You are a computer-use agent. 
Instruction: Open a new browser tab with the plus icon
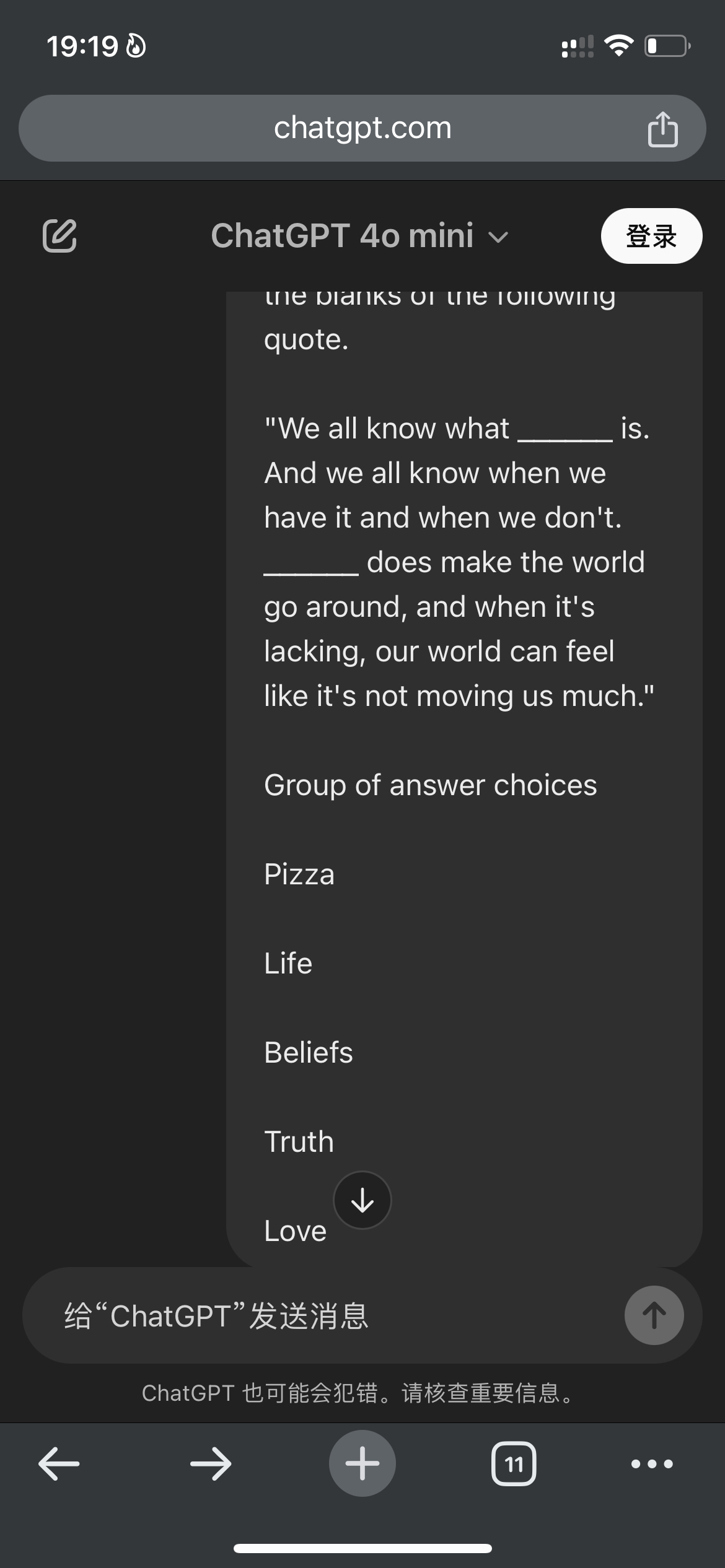[362, 1463]
